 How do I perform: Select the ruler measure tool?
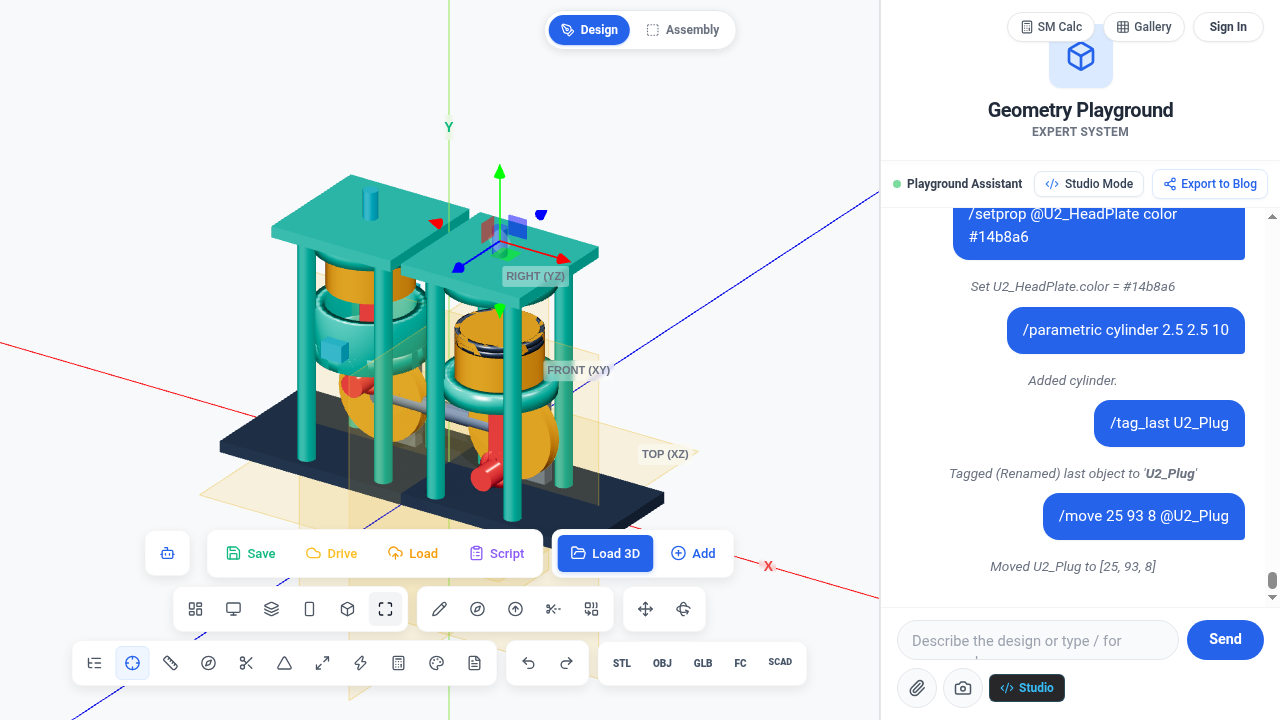point(171,663)
